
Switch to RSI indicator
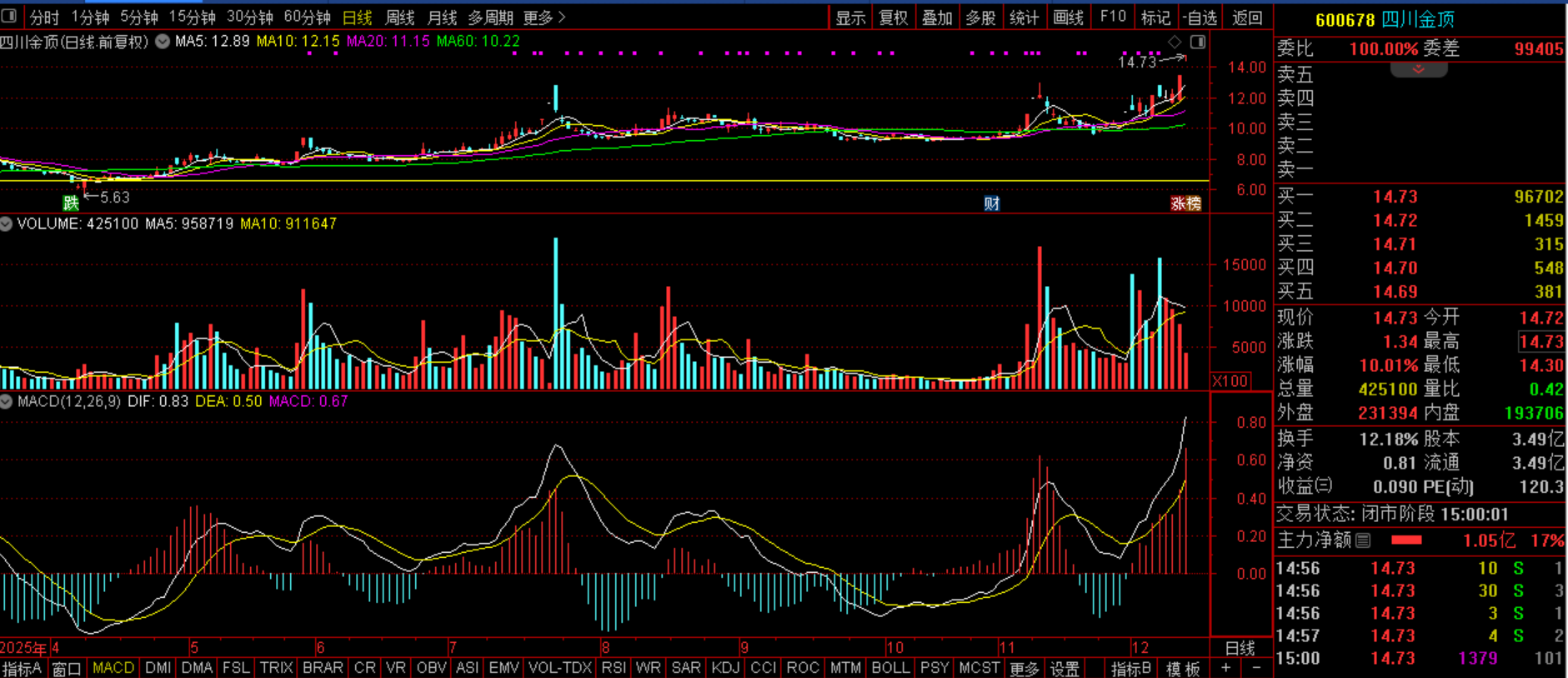[x=614, y=668]
